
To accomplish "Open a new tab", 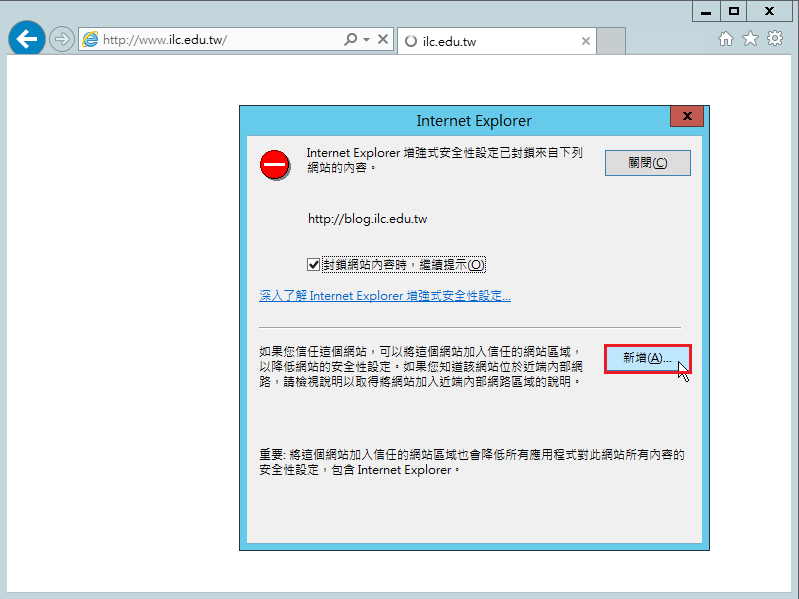I will click(x=610, y=41).
